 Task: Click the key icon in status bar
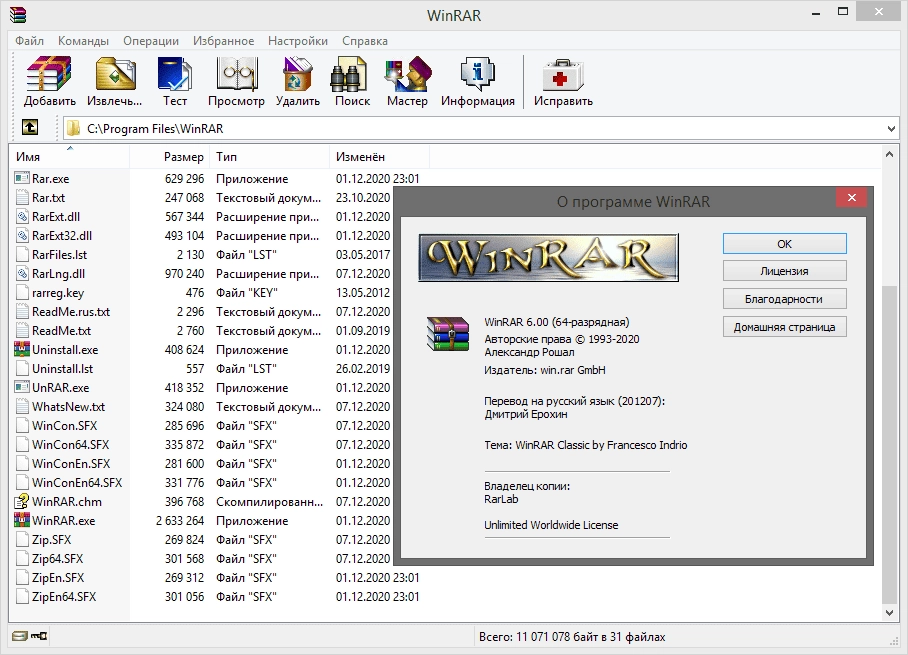39,636
